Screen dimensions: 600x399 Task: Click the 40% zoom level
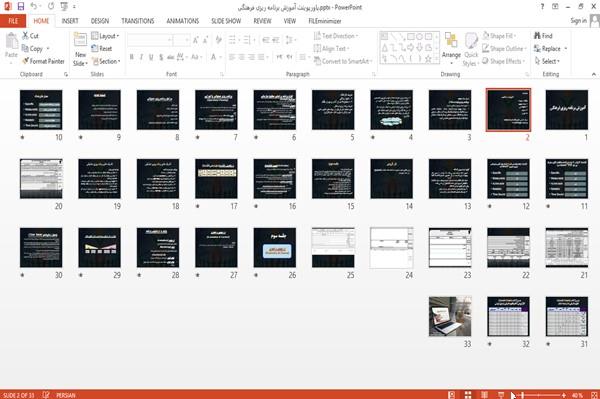pos(577,395)
